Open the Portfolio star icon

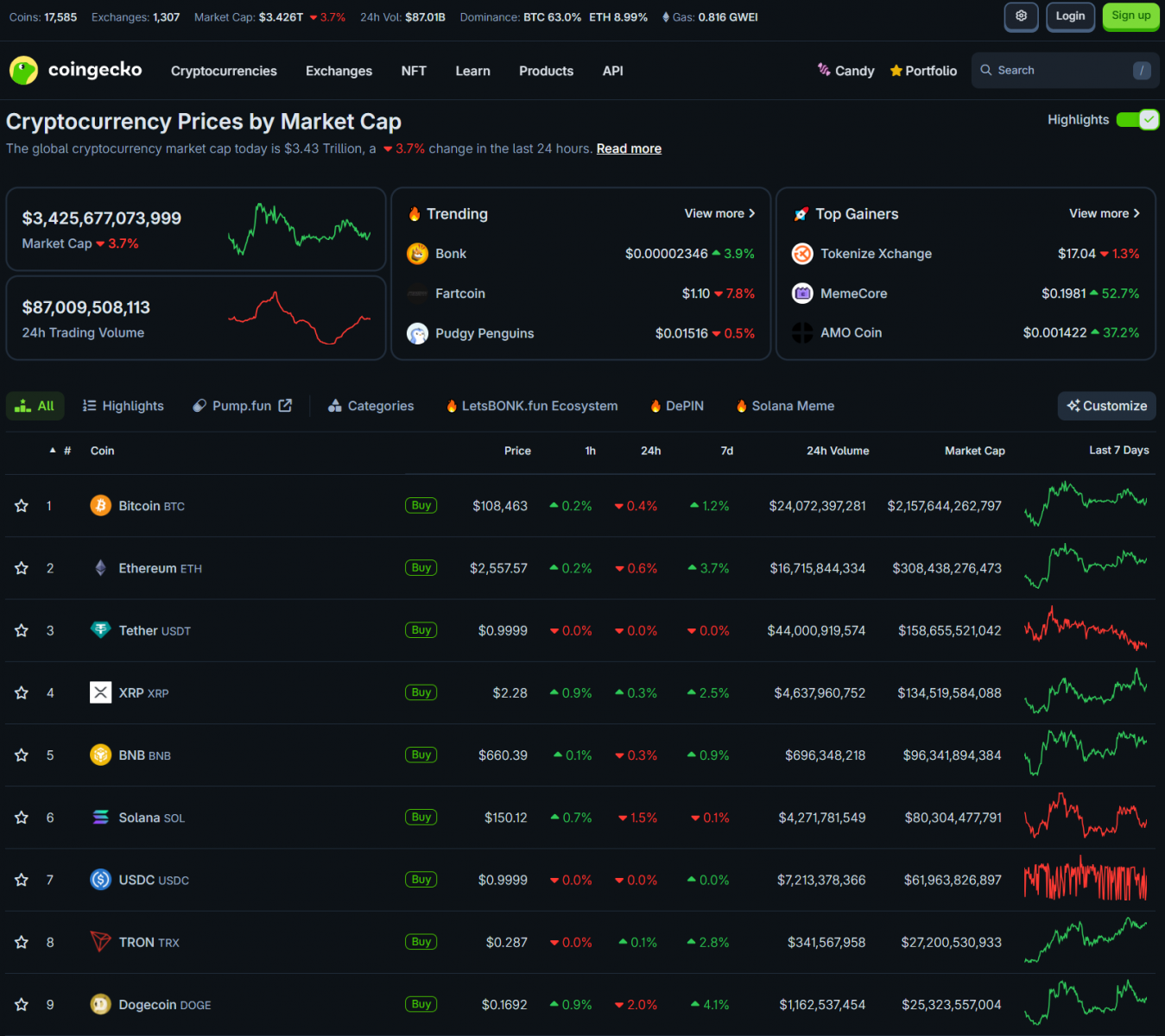pyautogui.click(x=896, y=70)
